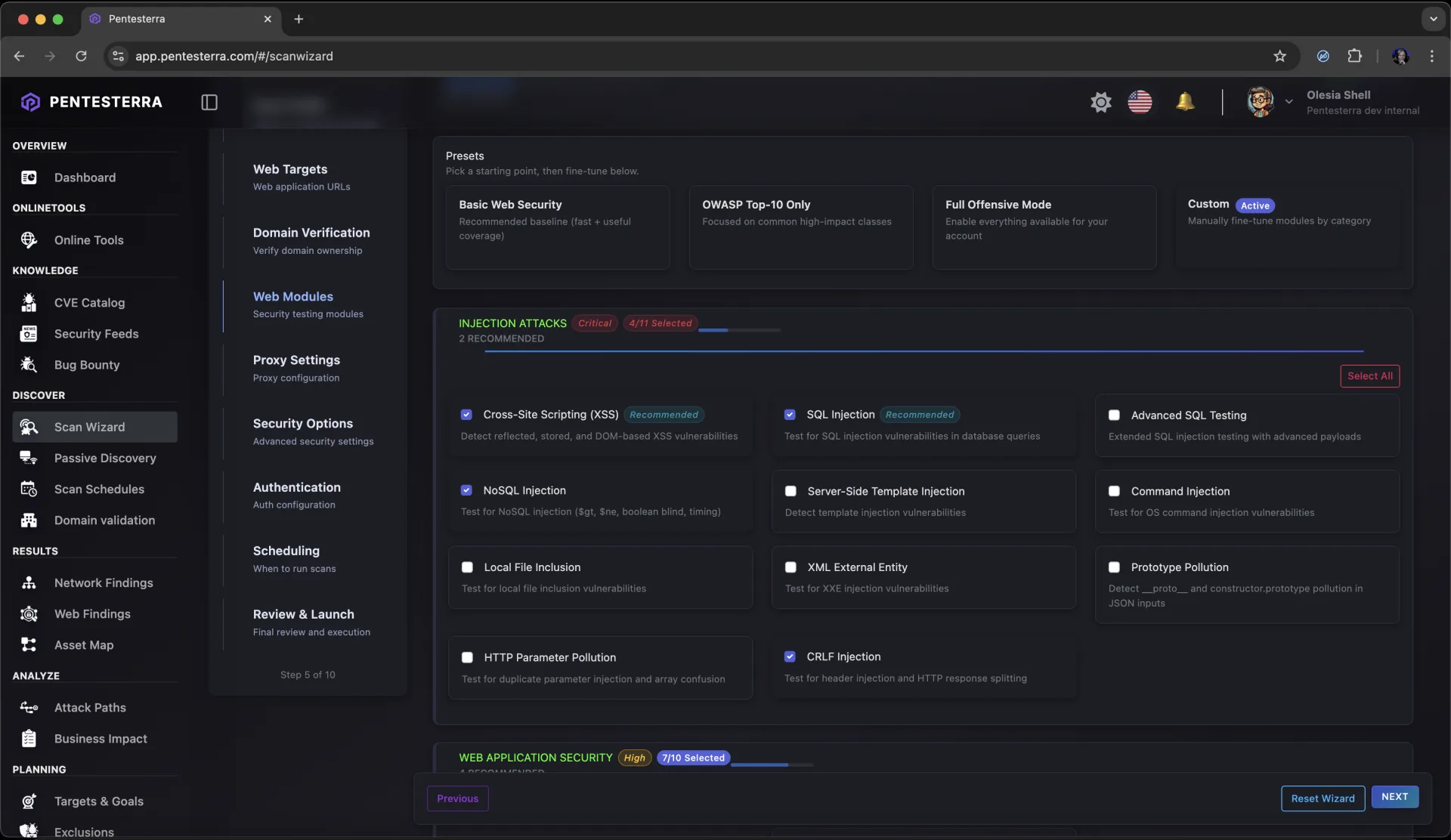
Task: Expand the Web Application Security section
Action: [x=537, y=757]
